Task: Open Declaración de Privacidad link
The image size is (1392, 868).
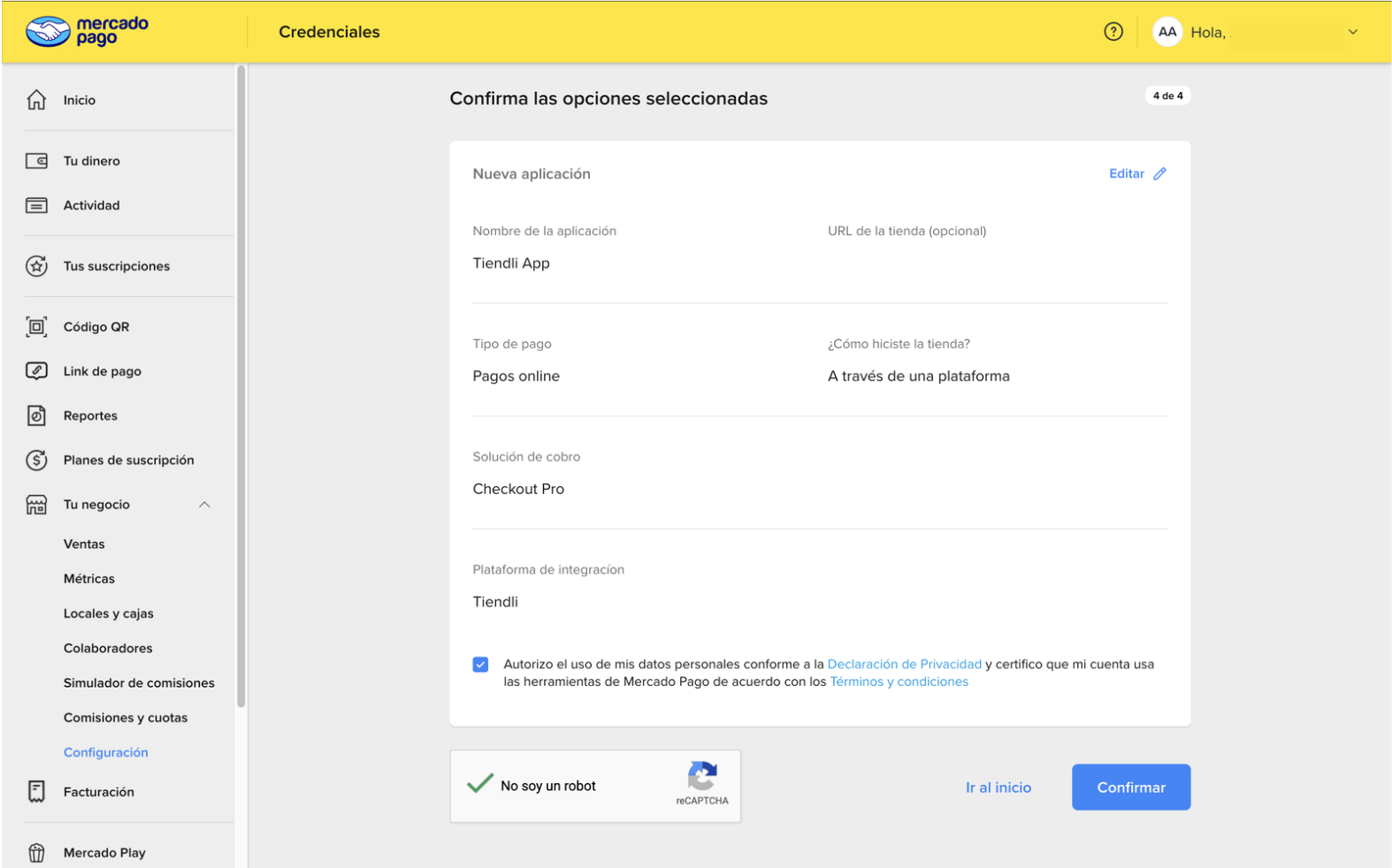Action: pos(904,665)
